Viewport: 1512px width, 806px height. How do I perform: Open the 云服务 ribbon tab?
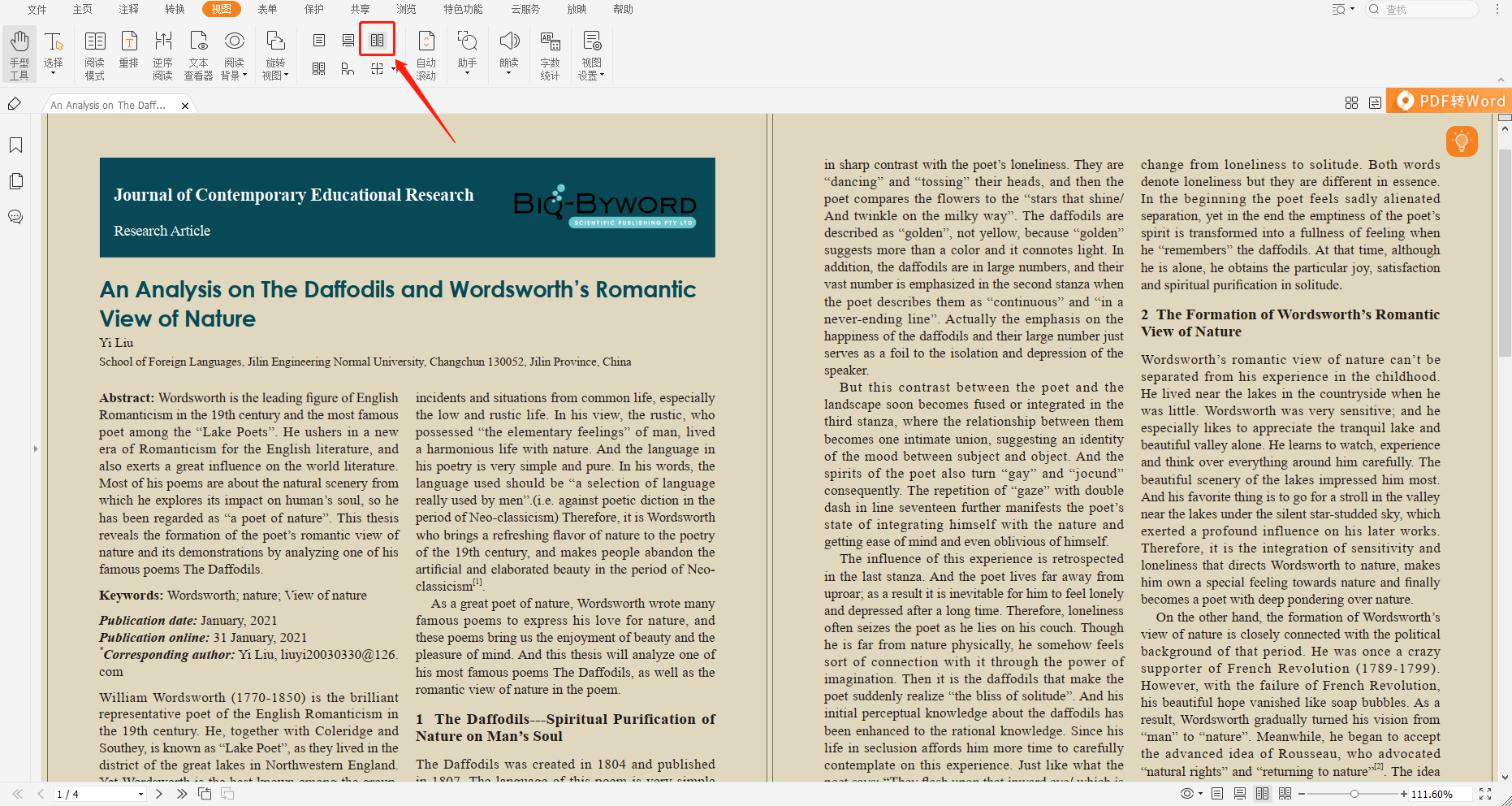(526, 9)
